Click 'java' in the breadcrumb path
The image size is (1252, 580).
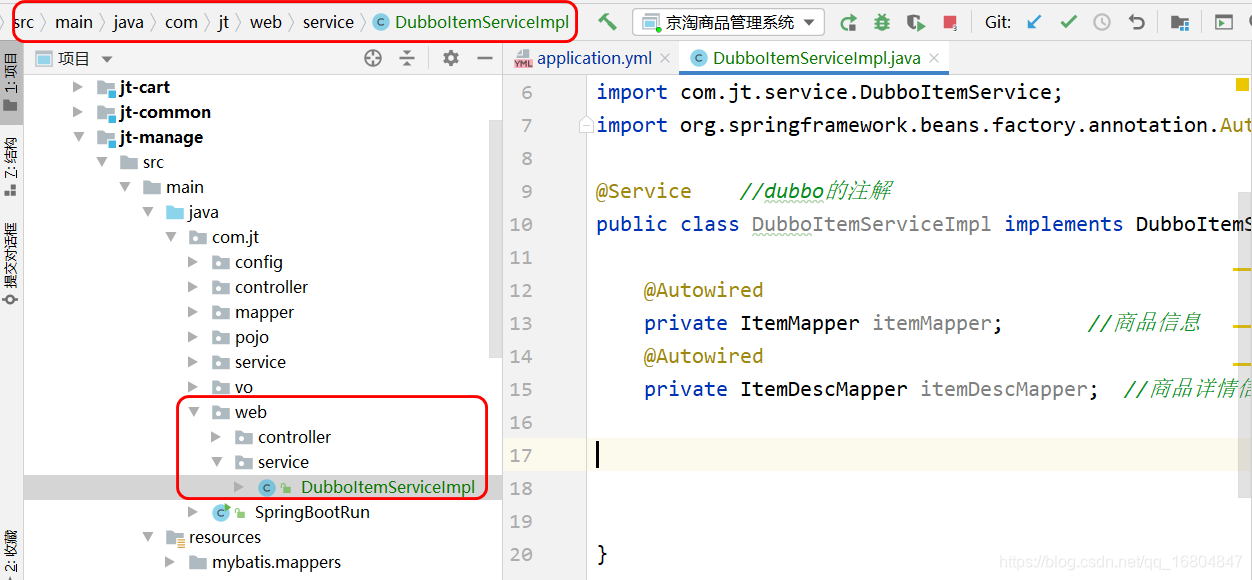[128, 22]
